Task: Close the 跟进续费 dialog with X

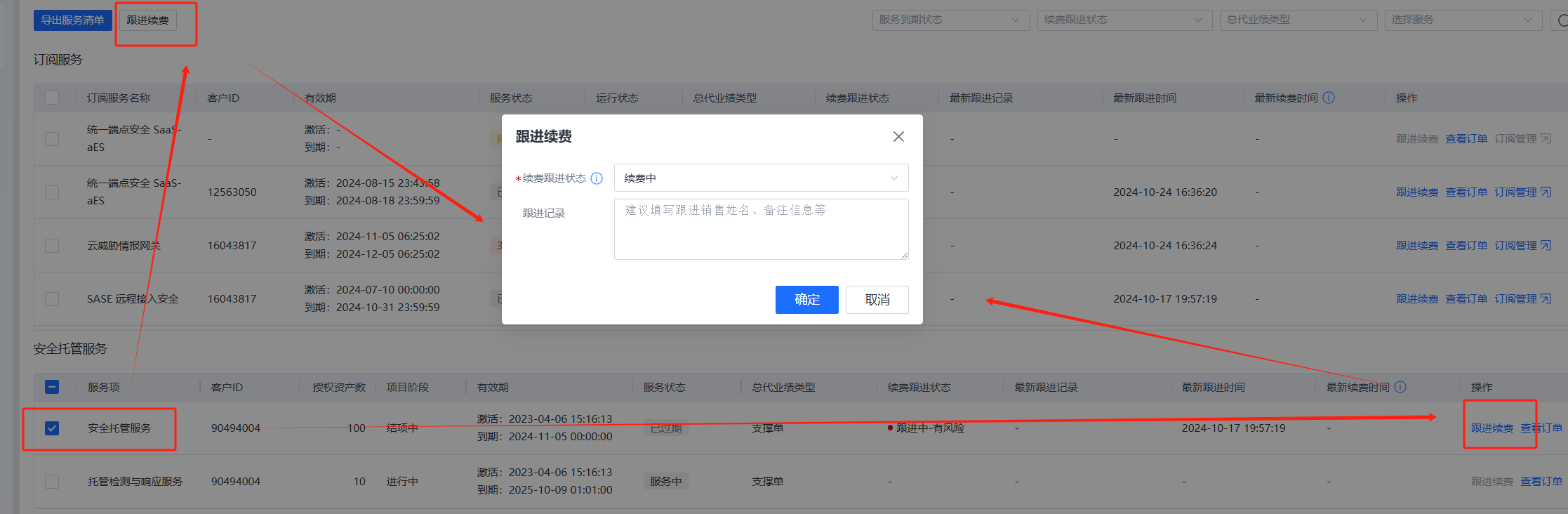Action: click(x=898, y=137)
